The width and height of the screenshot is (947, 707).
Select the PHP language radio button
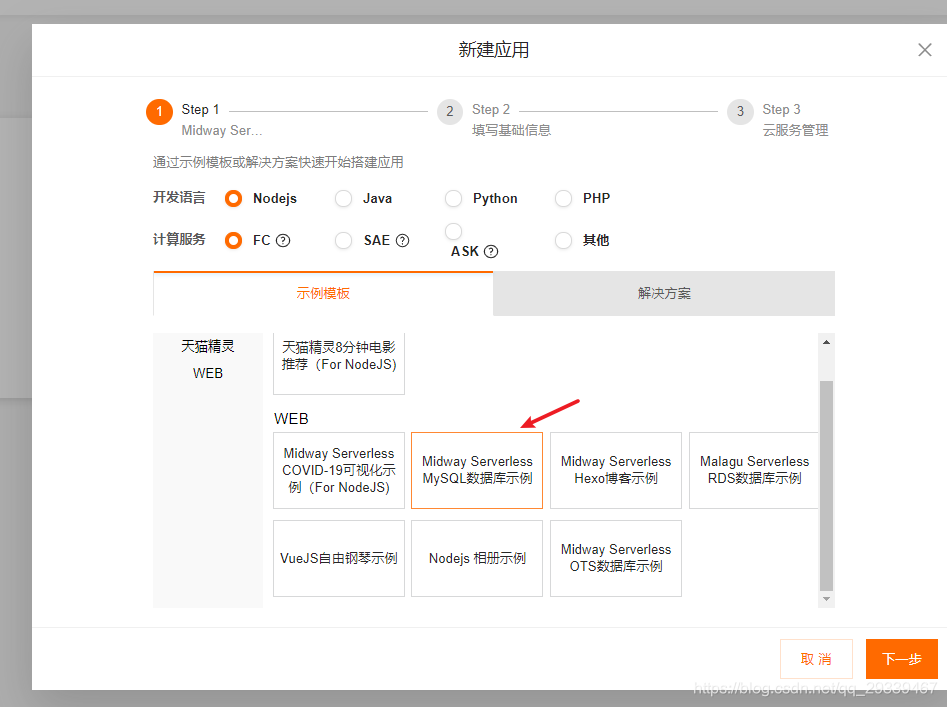(x=563, y=199)
